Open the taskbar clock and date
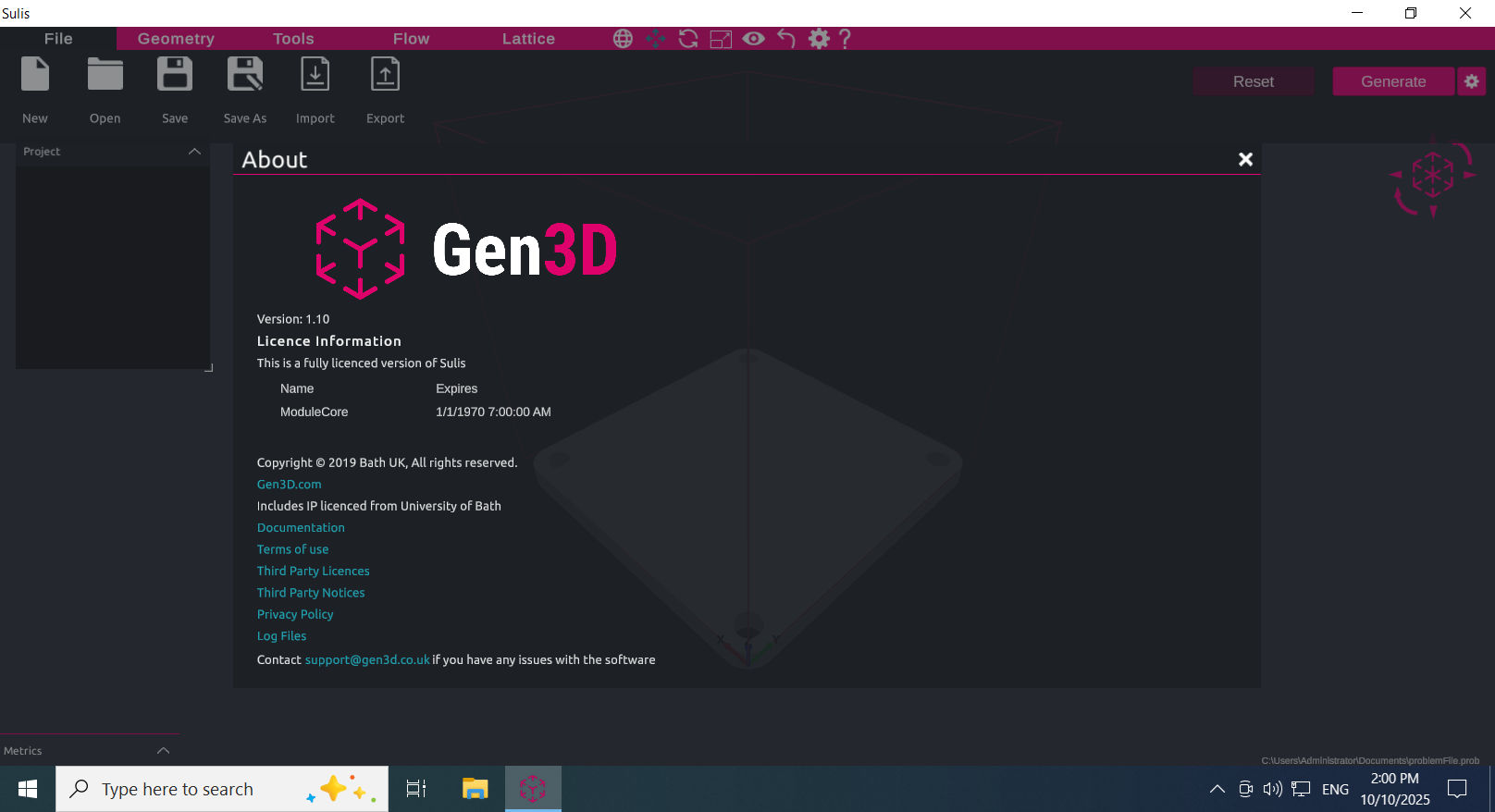 pyautogui.click(x=1395, y=789)
